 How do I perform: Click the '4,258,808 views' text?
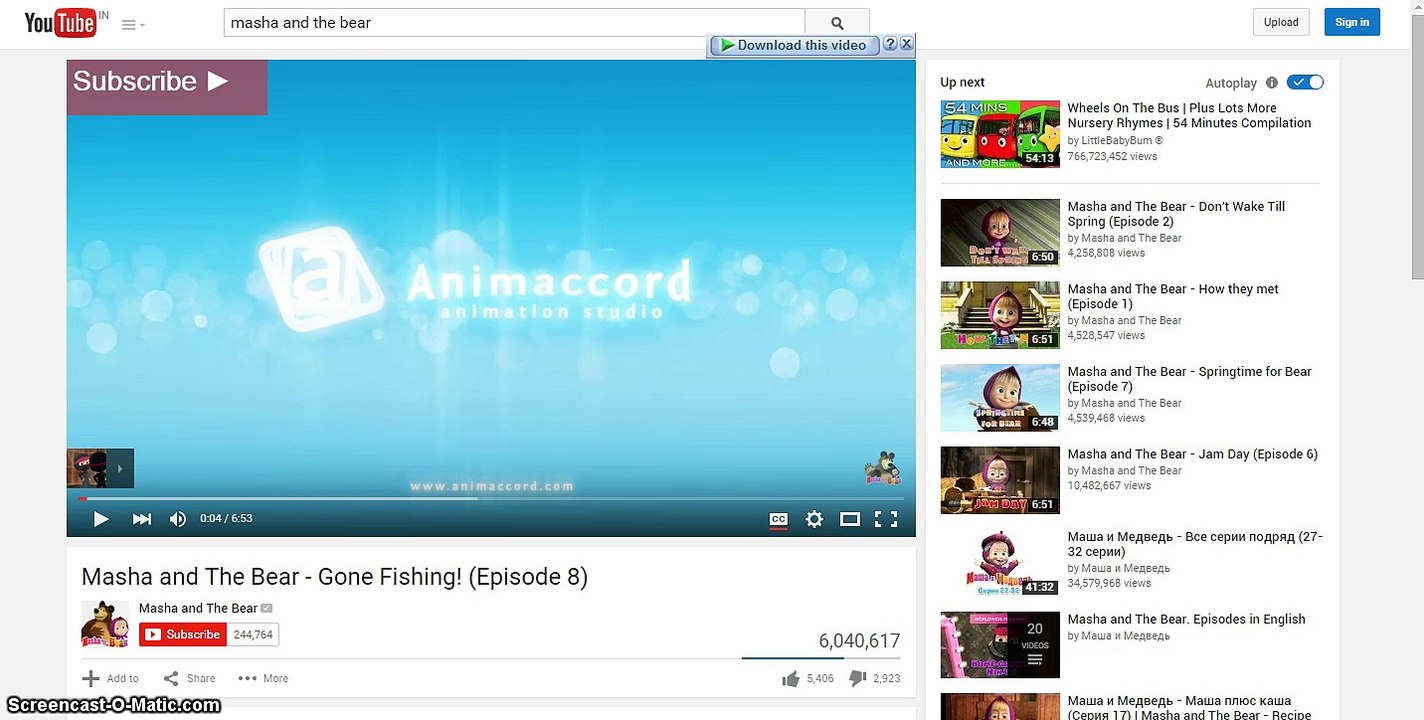tap(1106, 253)
